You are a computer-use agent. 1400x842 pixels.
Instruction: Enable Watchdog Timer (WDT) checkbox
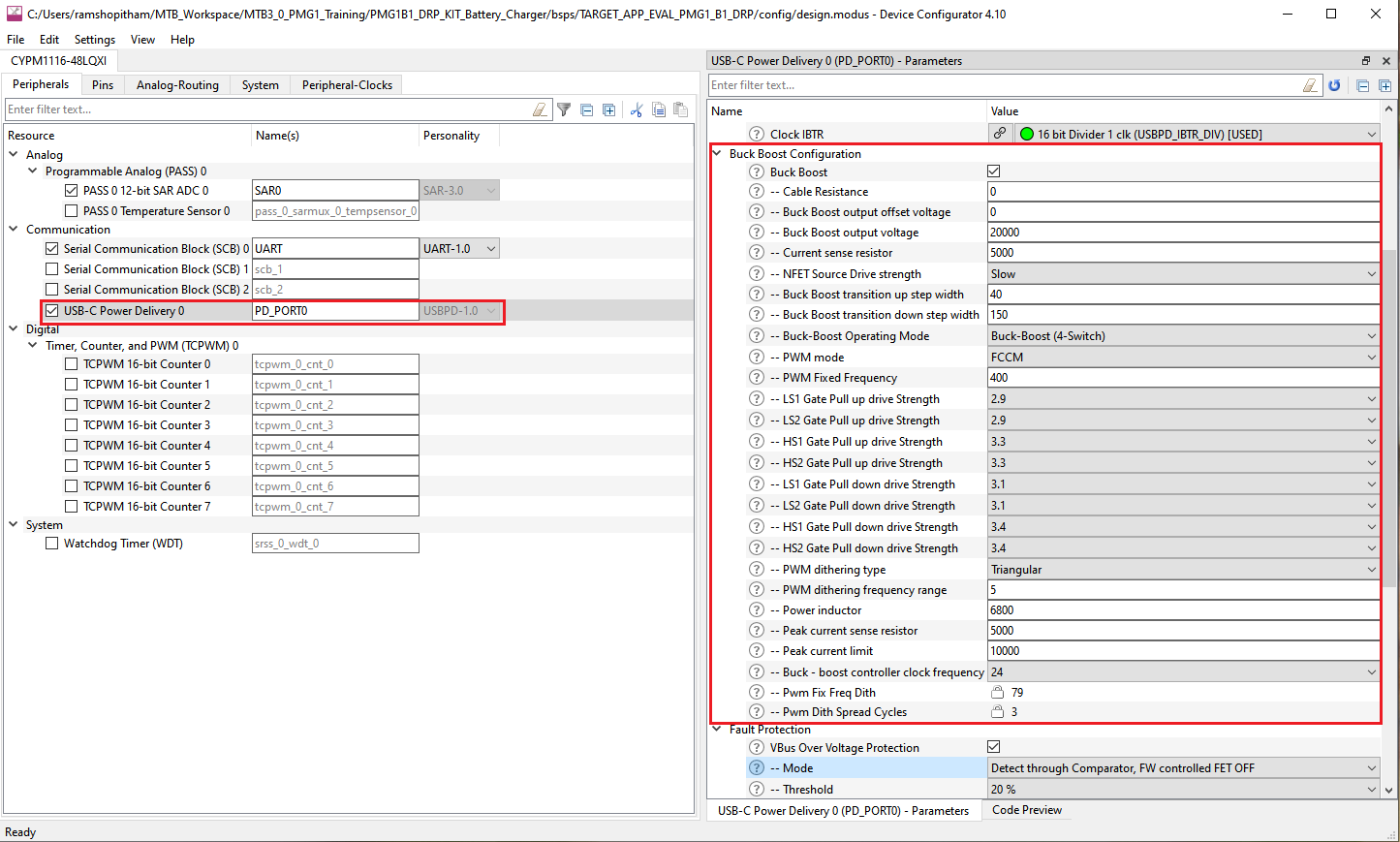click(x=51, y=544)
